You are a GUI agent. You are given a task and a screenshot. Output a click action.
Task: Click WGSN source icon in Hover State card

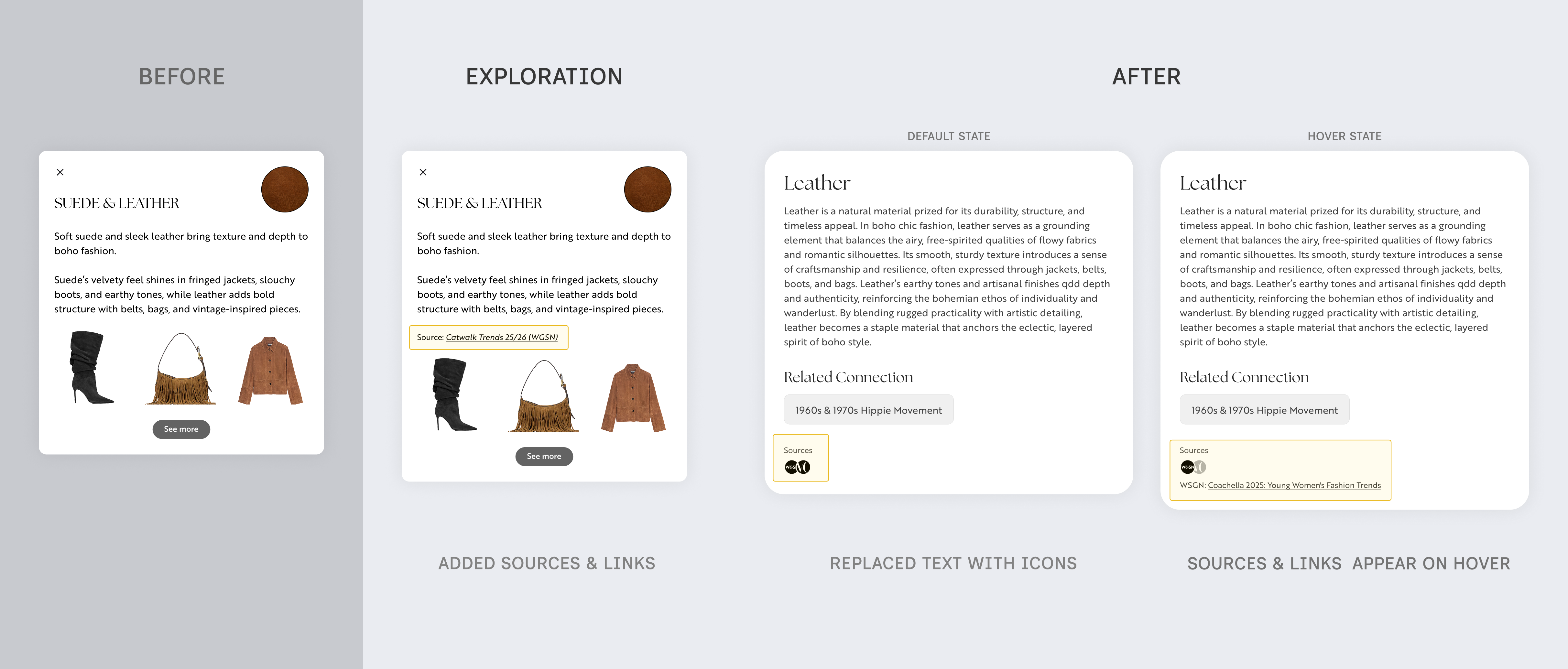click(1187, 467)
